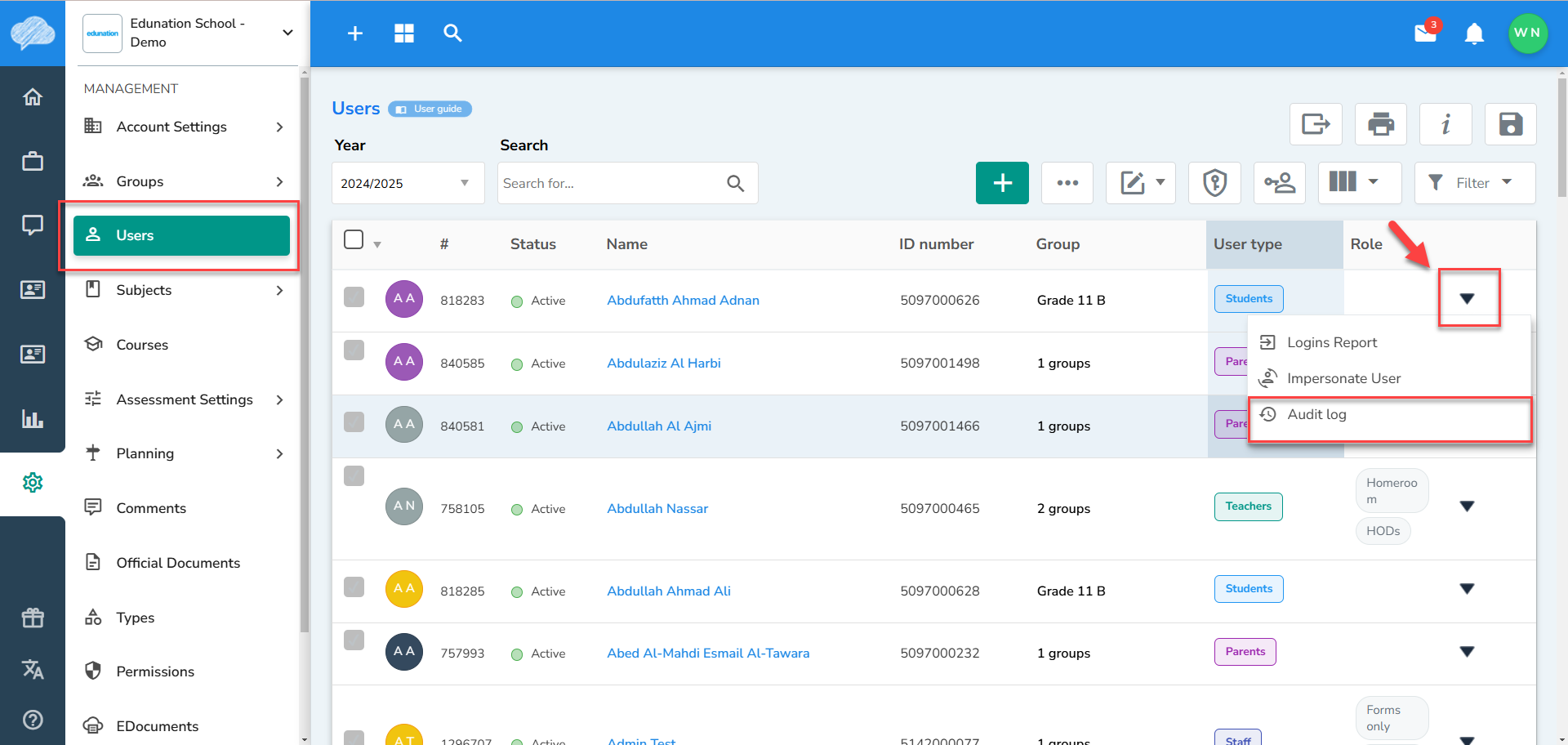Select checkbox for Abed Al-Mahdi Esmail Al-Tawara
1568x745 pixels.
(354, 640)
